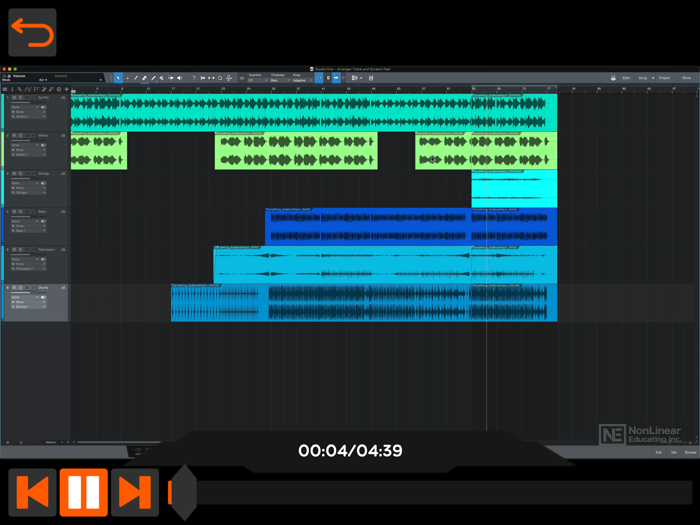Open the wrench options icon

20,89
